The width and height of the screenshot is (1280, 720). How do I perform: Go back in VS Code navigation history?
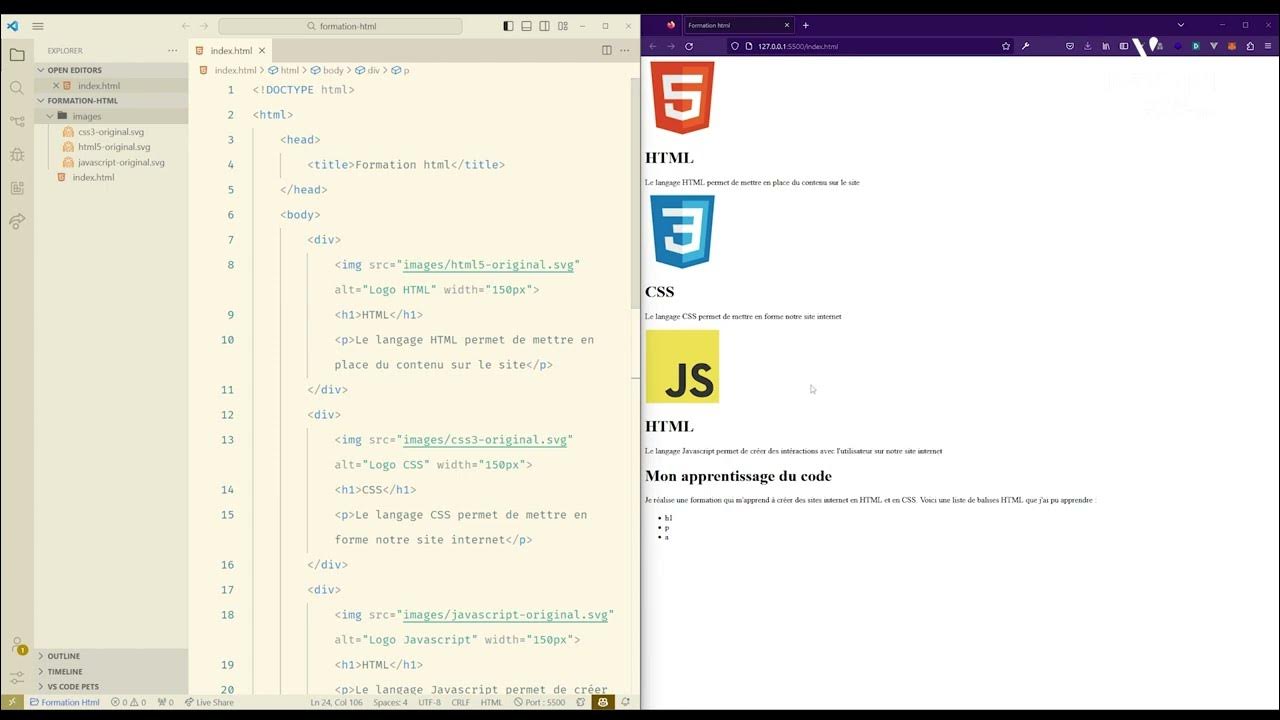pyautogui.click(x=185, y=26)
